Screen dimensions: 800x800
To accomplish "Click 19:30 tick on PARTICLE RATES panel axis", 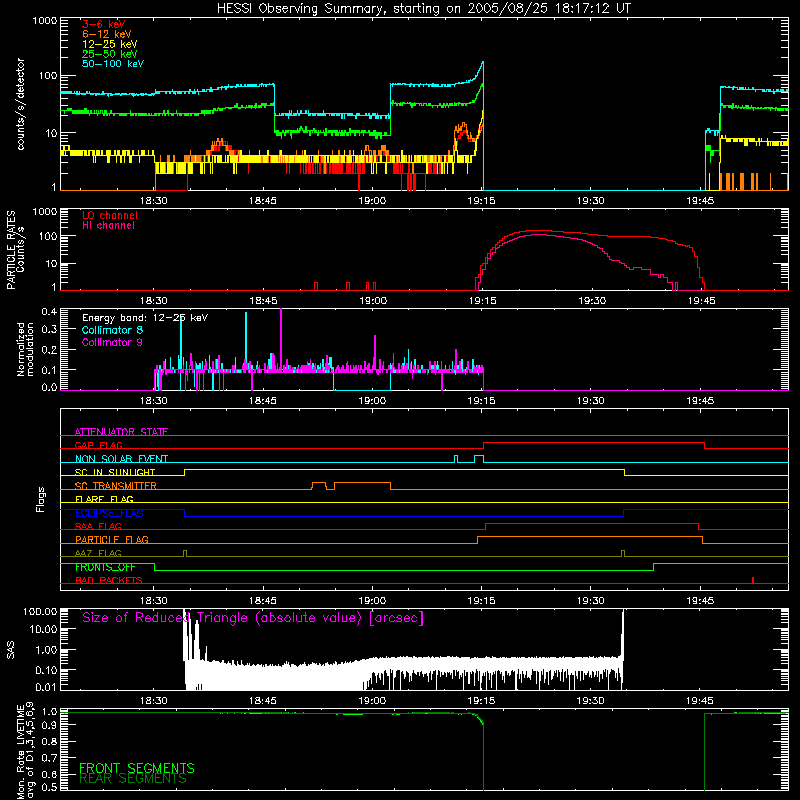I will [592, 301].
